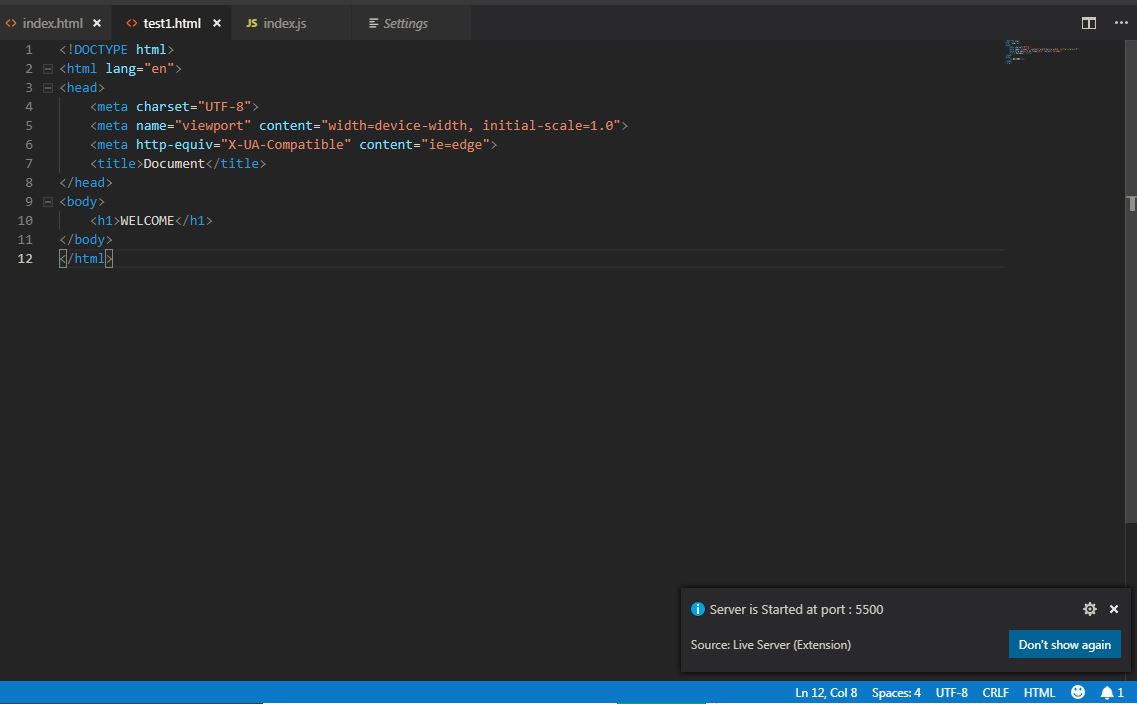Click Ln 12, Col 8 in status bar
The image size is (1137, 704).
pyautogui.click(x=826, y=692)
